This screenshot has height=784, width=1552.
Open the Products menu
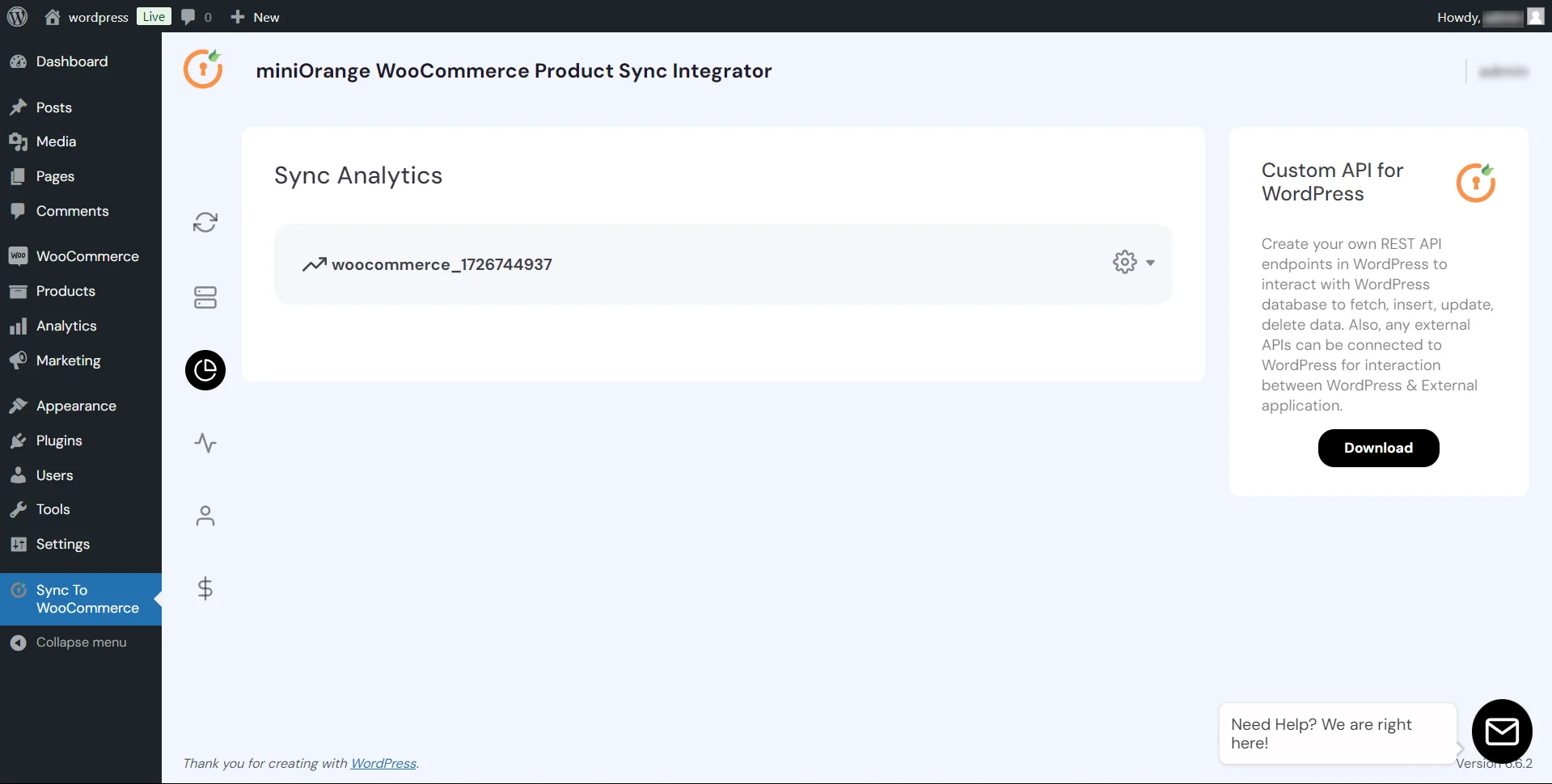coord(81,291)
